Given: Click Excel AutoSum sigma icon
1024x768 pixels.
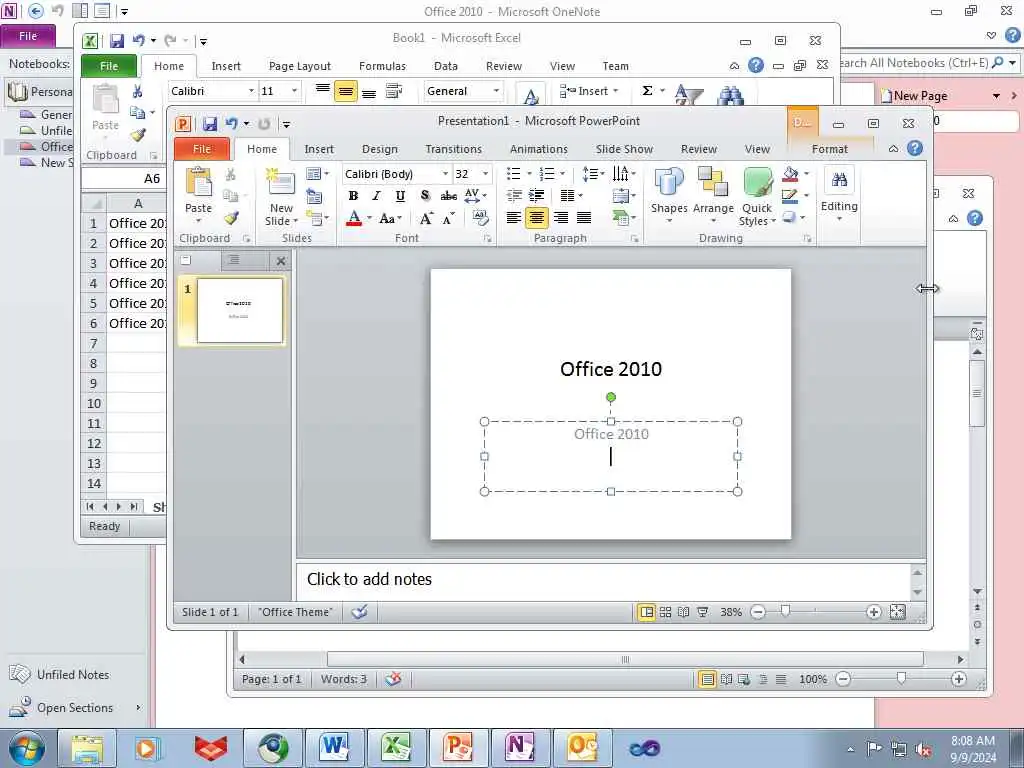Looking at the screenshot, I should click(x=647, y=91).
